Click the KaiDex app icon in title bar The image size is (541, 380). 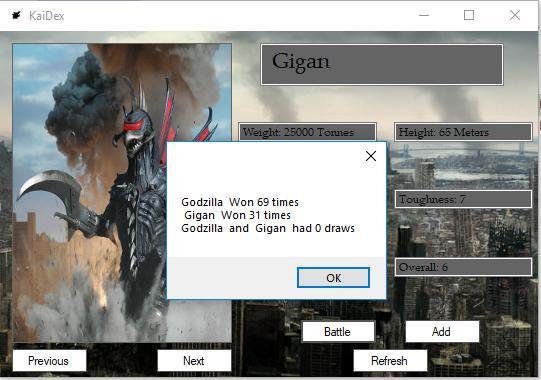(x=17, y=16)
